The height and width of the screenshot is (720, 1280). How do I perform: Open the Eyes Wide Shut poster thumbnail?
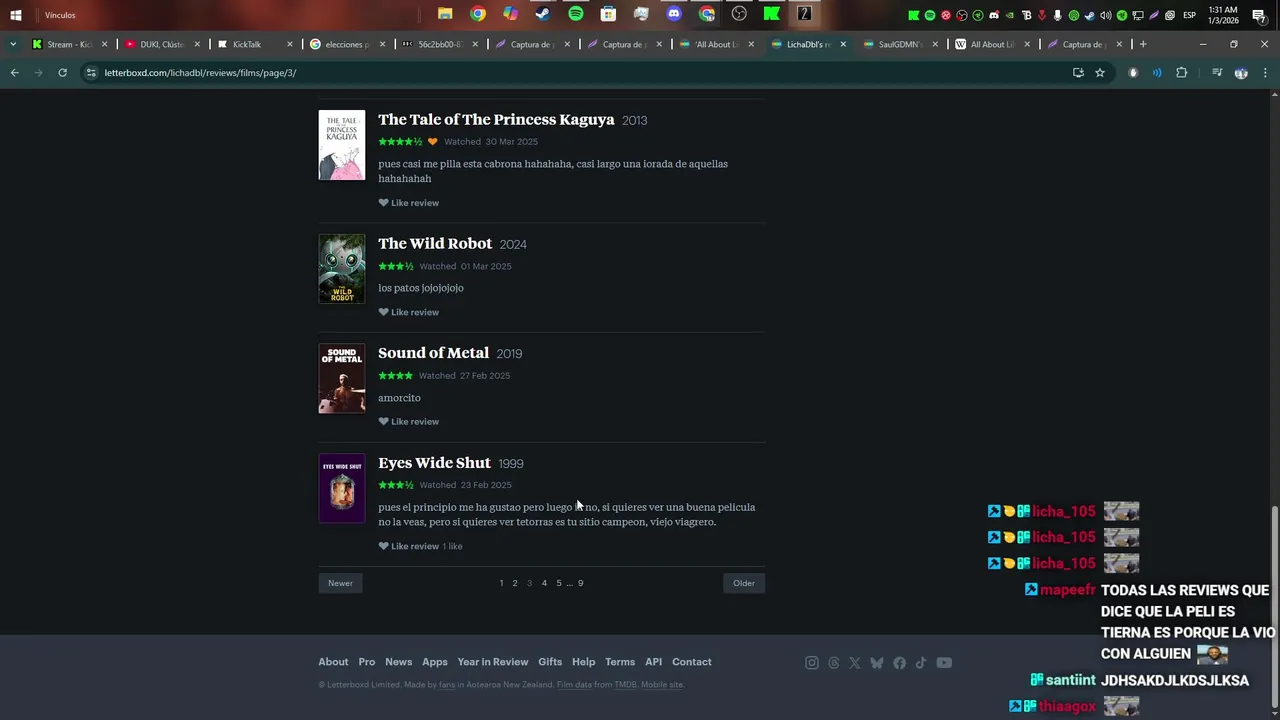point(342,488)
